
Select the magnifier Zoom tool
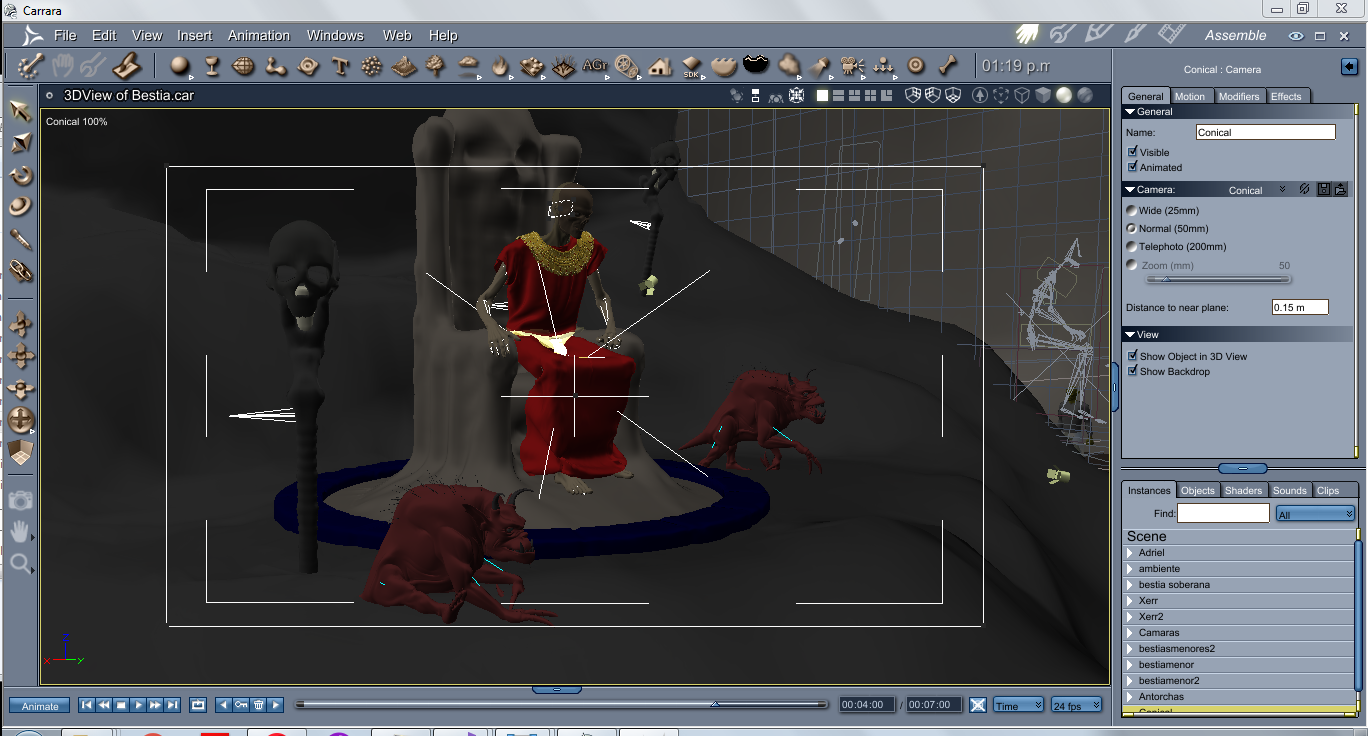(21, 564)
